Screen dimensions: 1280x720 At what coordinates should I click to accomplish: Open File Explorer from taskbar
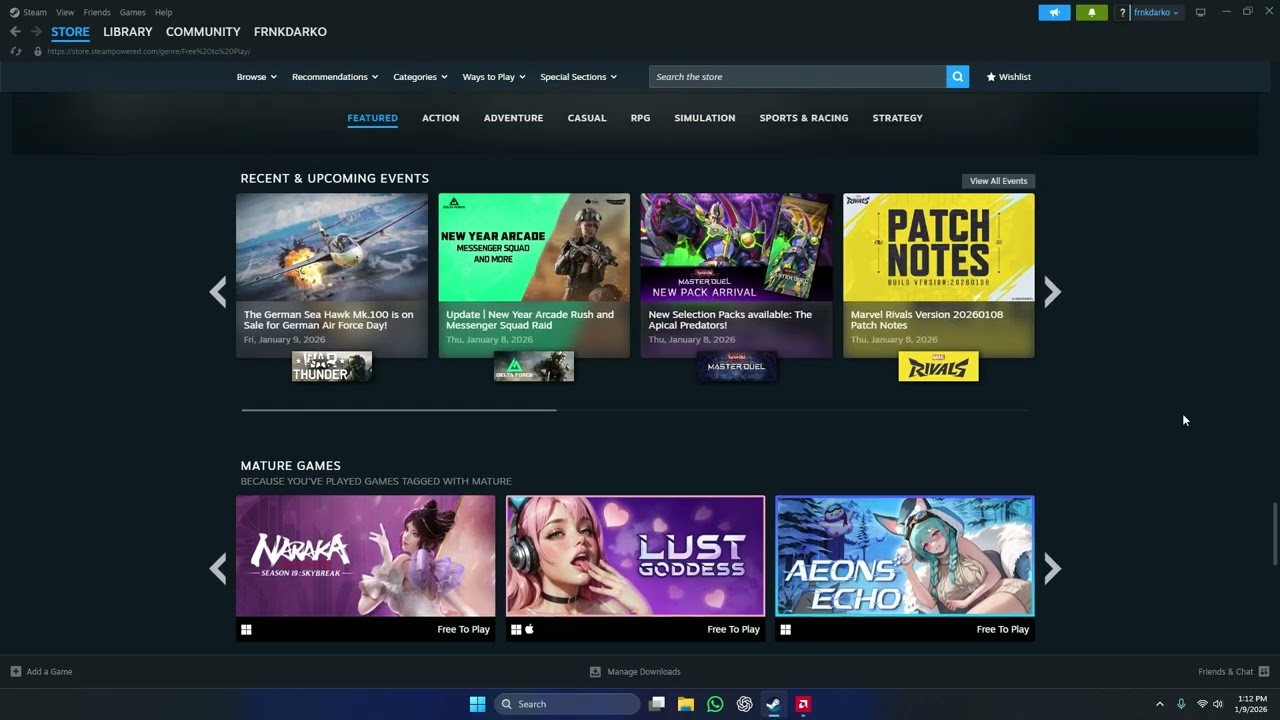click(686, 704)
